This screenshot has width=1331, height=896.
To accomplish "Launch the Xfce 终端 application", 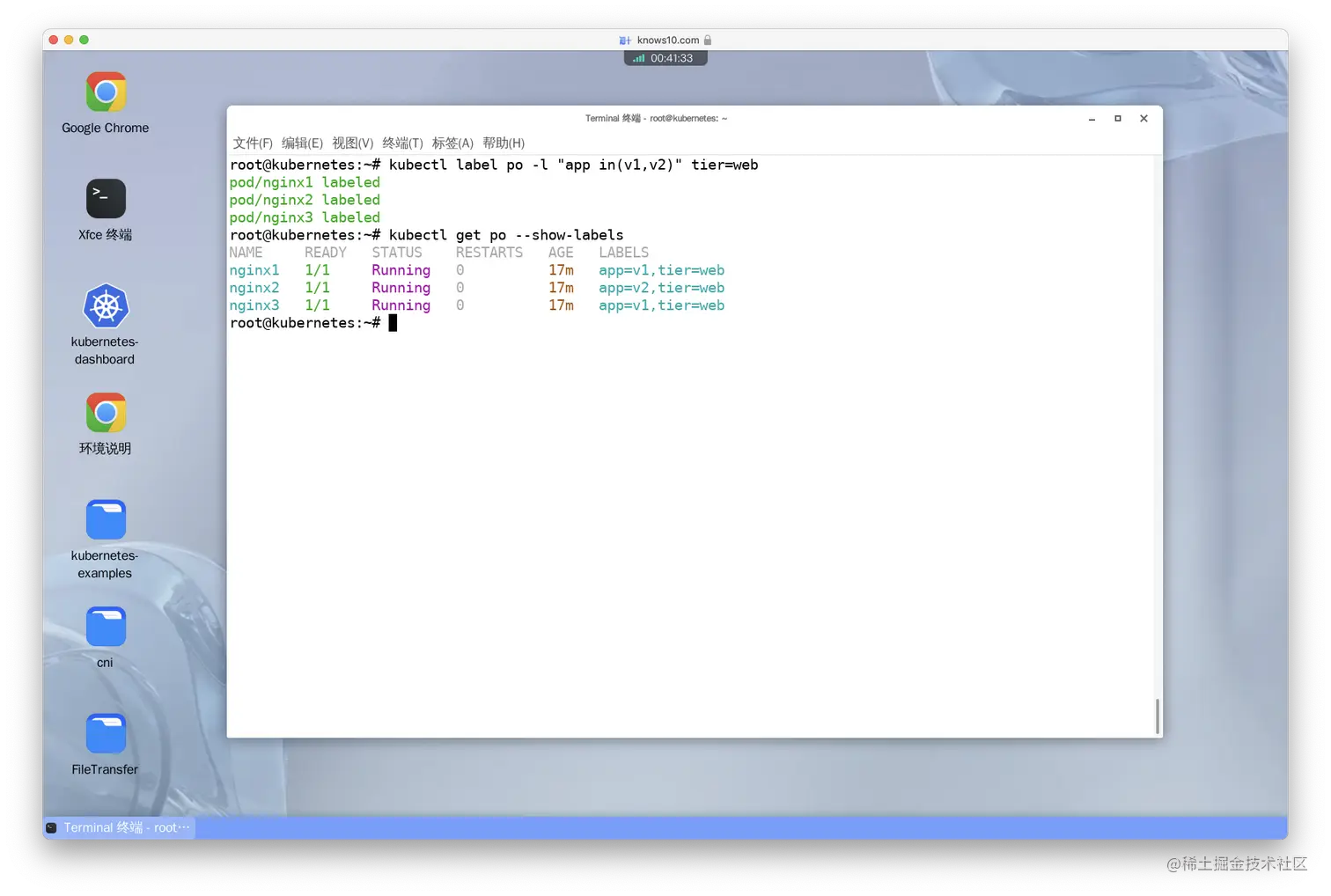I will coord(105,198).
